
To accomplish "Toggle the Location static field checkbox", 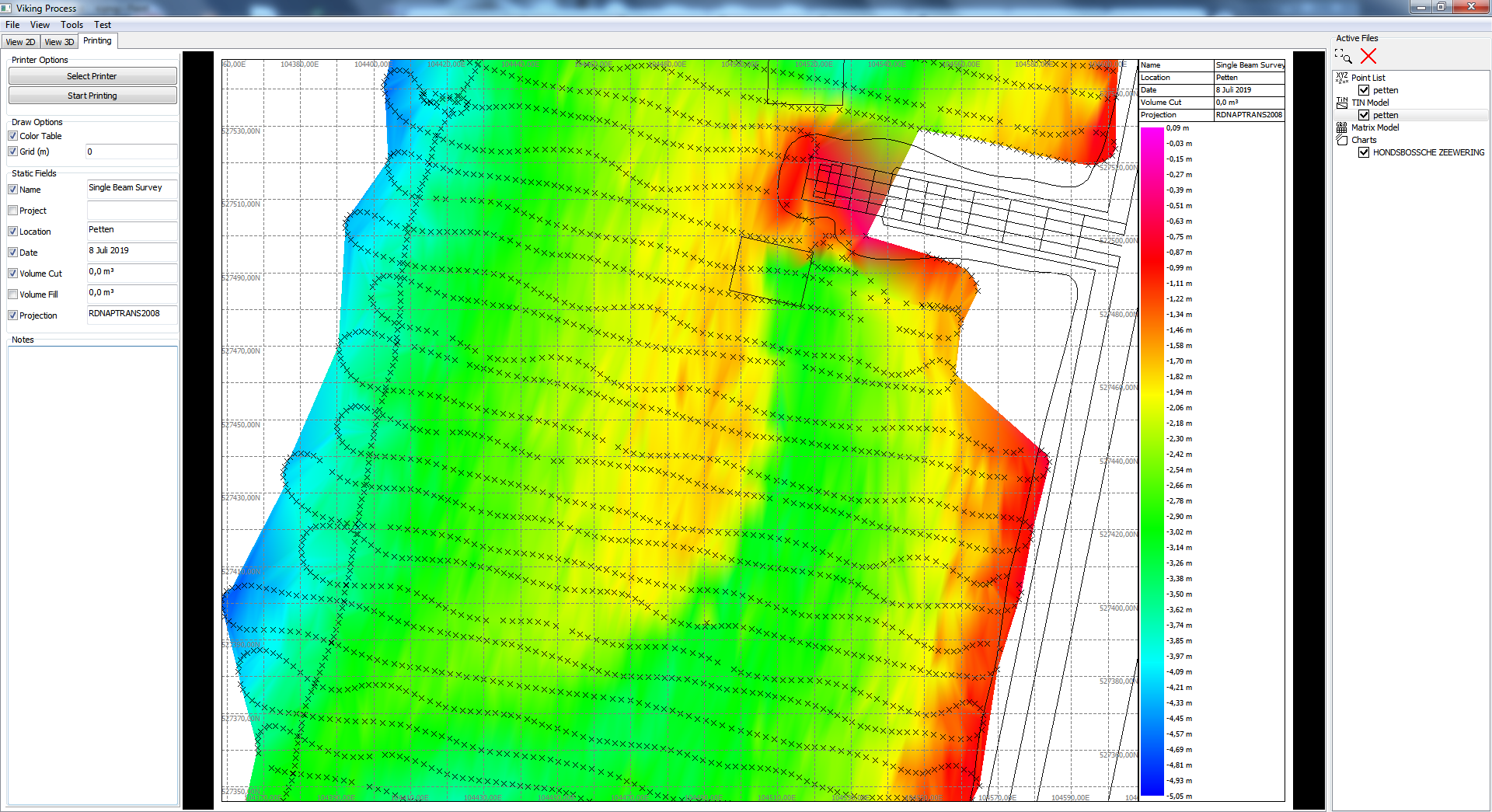I will coord(12,232).
